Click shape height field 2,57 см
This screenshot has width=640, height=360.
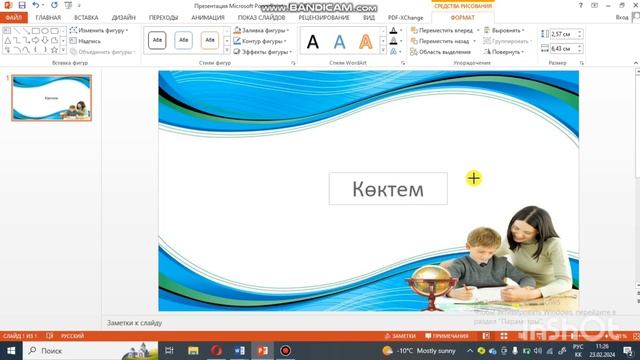562,34
